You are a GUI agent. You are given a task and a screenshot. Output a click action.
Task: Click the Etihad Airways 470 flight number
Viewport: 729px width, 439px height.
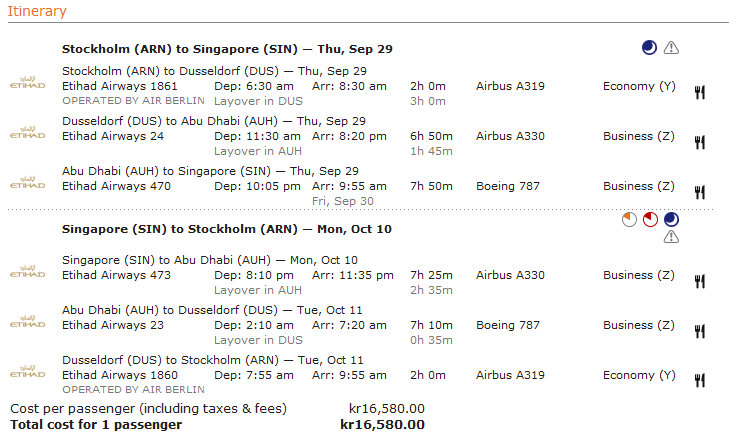116,186
